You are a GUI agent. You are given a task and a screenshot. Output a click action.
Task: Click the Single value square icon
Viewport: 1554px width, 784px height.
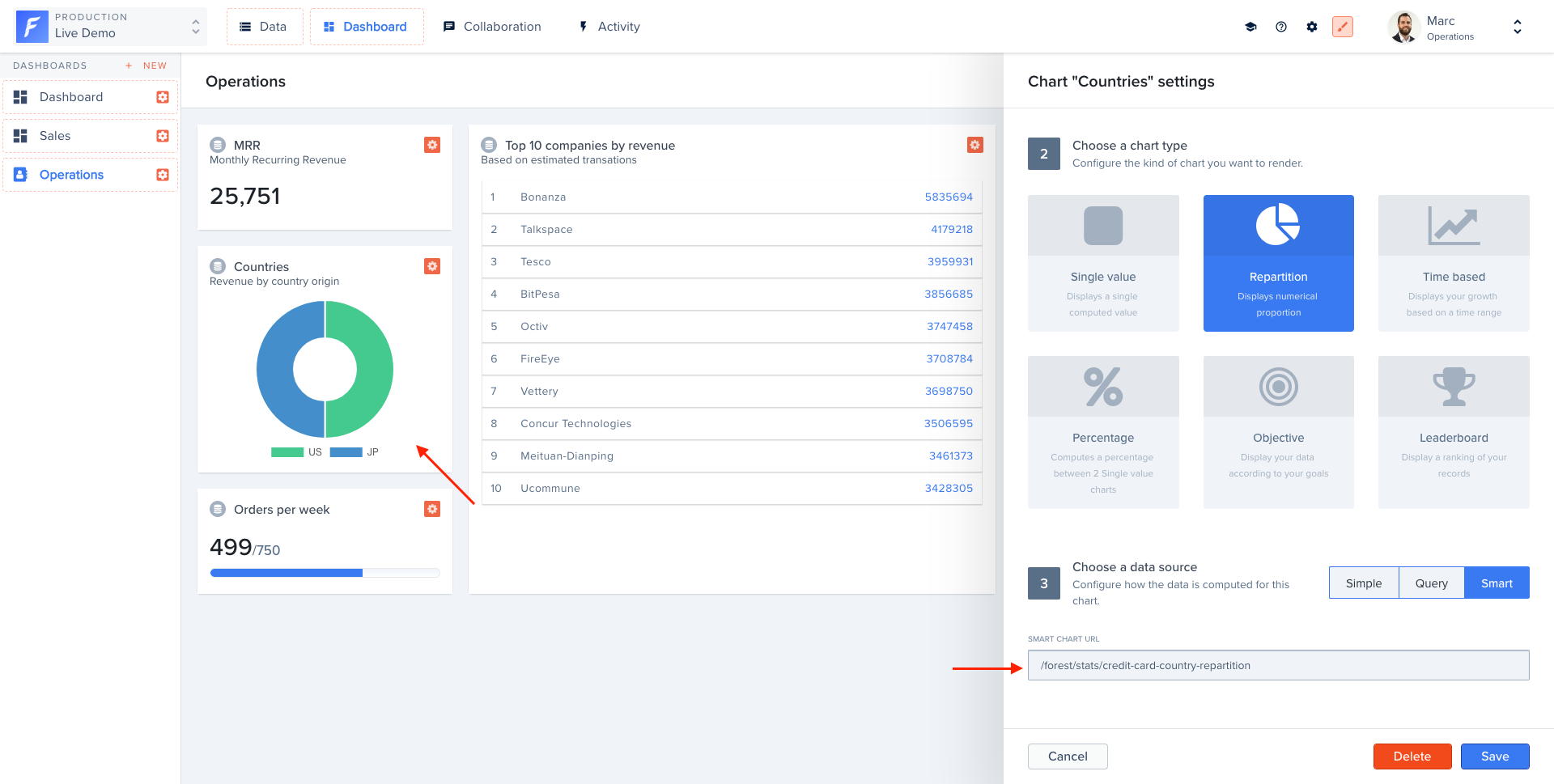(x=1103, y=226)
